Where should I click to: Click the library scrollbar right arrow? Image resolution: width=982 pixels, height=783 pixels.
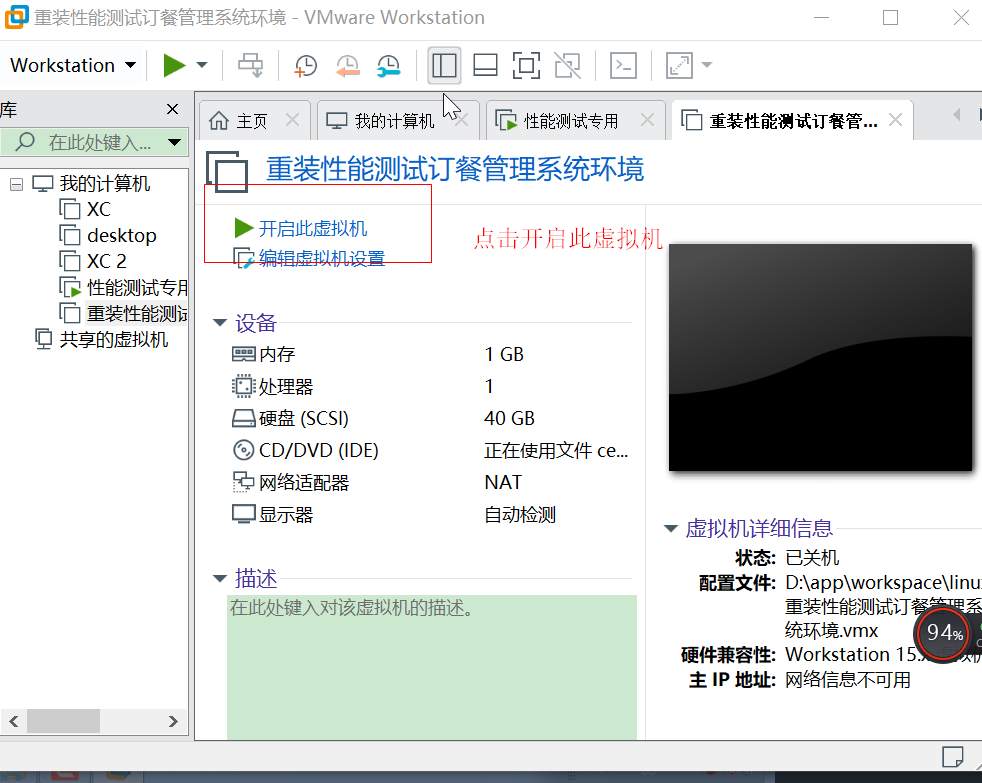(173, 722)
